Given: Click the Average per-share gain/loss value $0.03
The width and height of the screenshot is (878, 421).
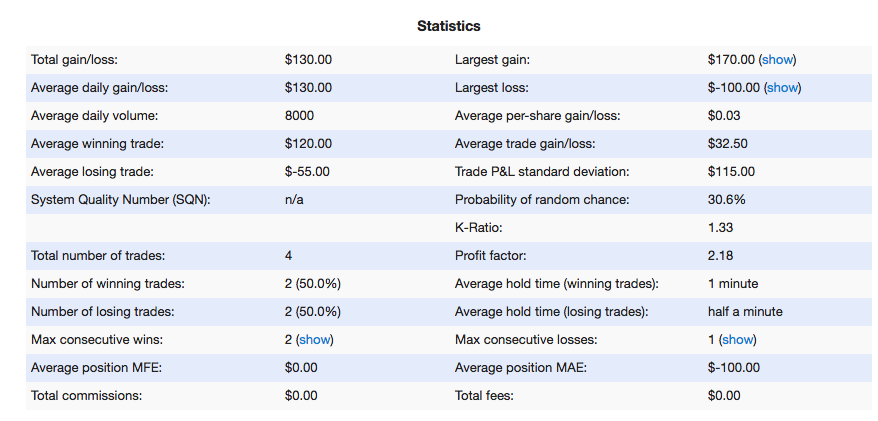Looking at the screenshot, I should click(724, 116).
